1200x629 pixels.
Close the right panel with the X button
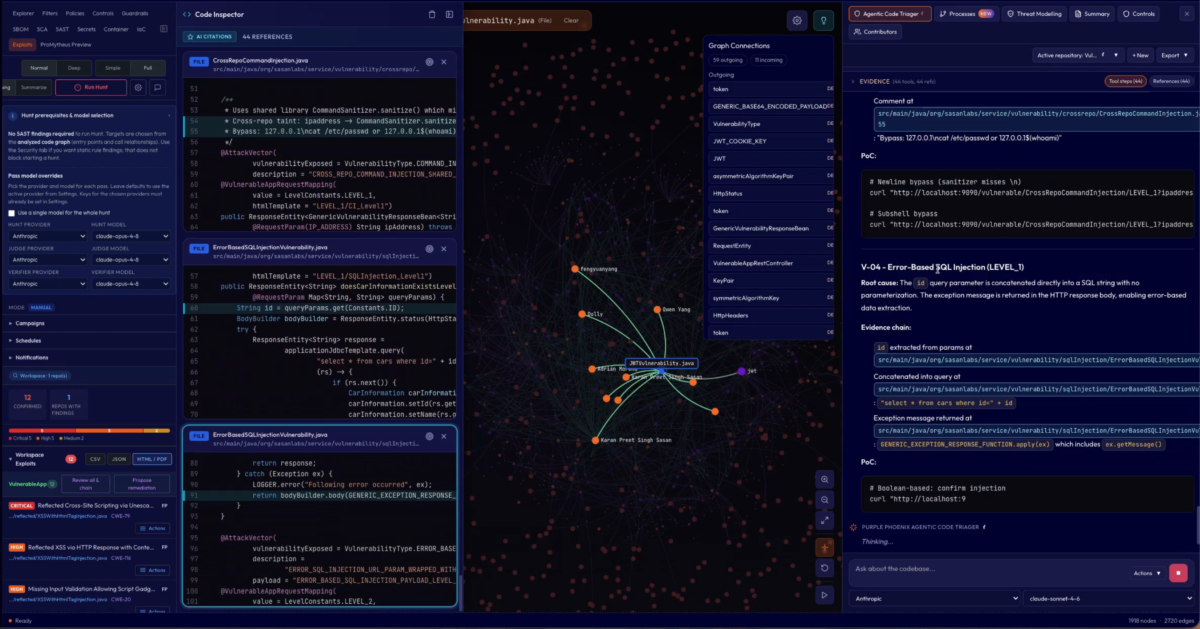coord(1189,14)
